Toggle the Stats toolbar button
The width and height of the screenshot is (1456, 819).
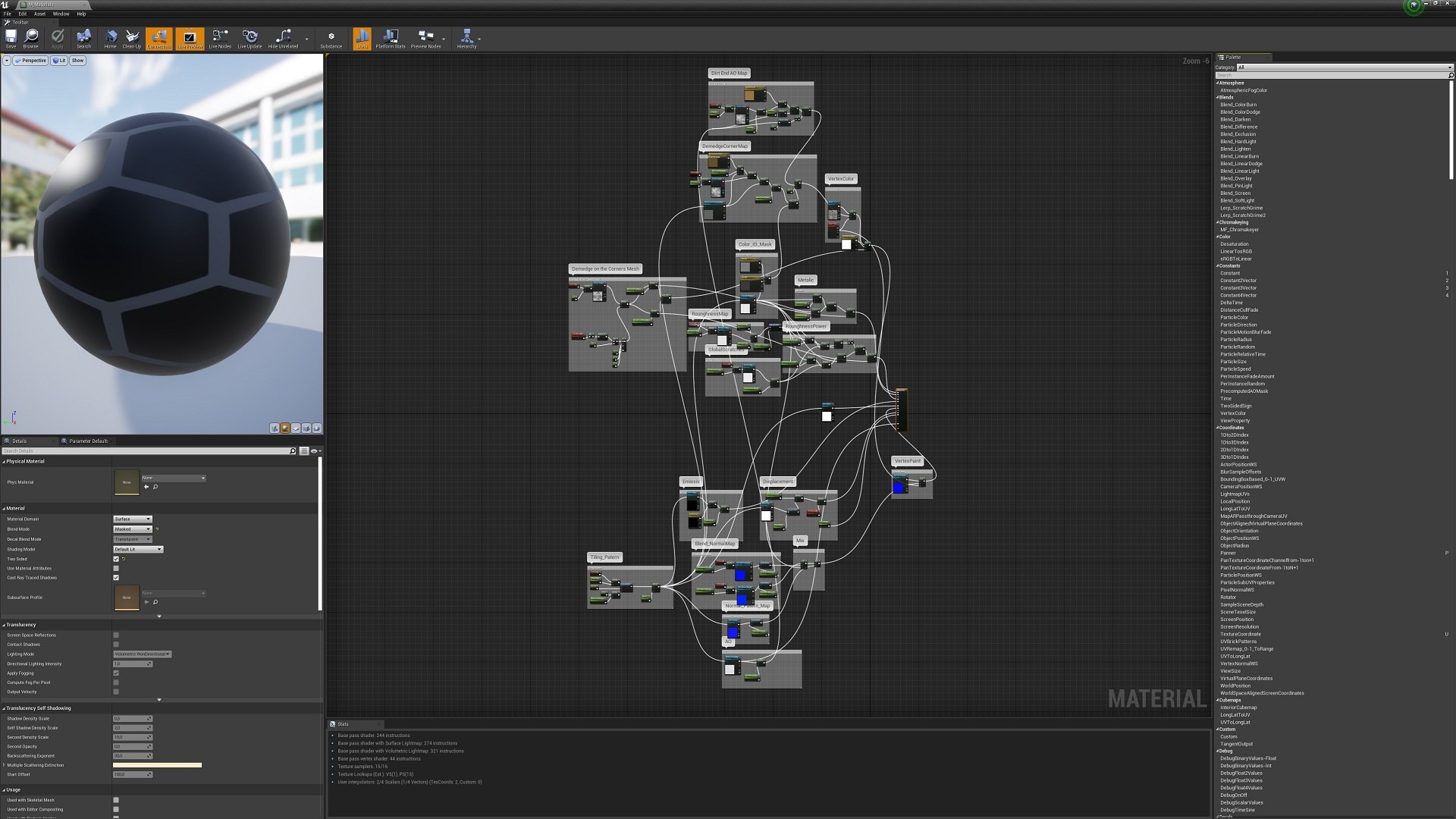pyautogui.click(x=362, y=39)
